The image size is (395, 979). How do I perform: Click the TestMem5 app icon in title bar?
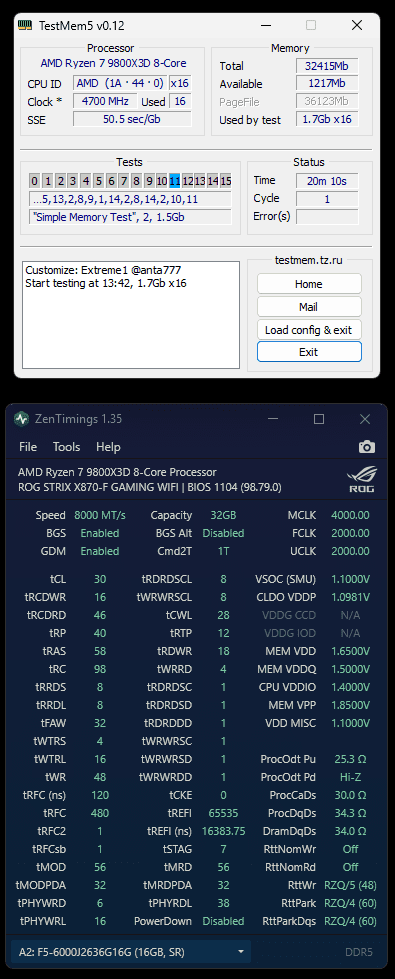pos(24,25)
